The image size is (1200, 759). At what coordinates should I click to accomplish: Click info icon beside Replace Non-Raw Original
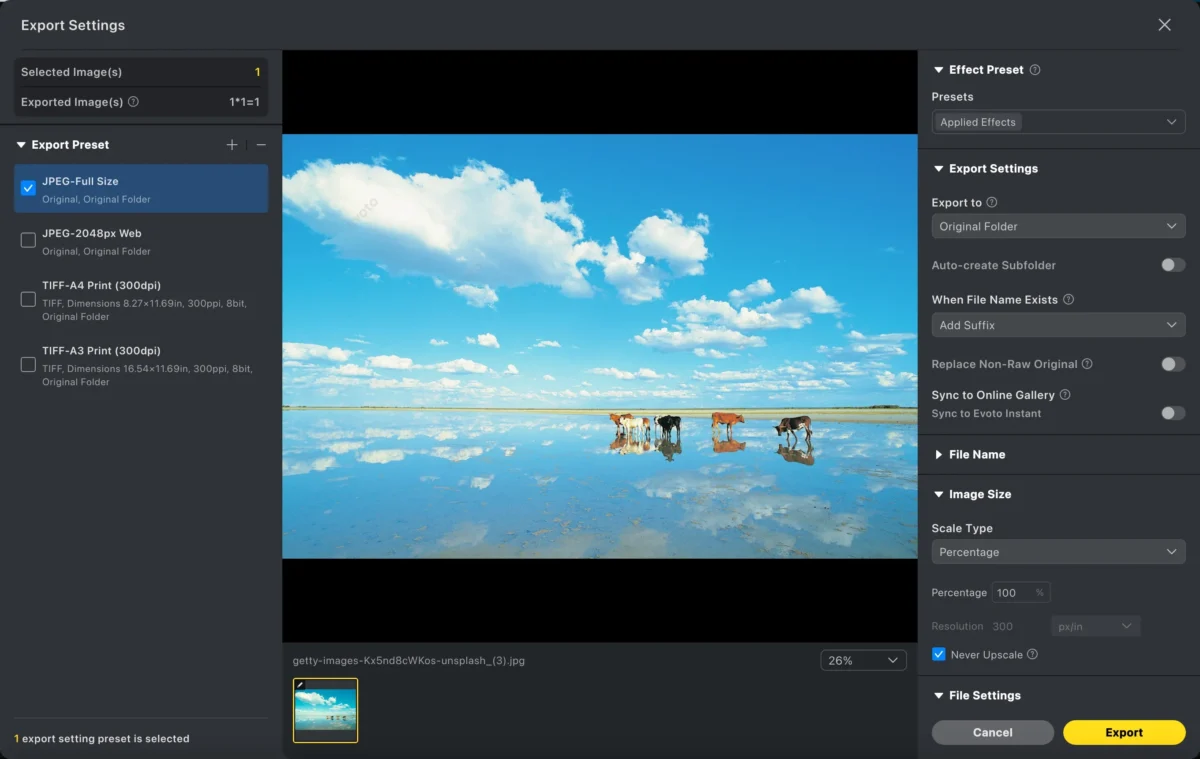click(1087, 364)
